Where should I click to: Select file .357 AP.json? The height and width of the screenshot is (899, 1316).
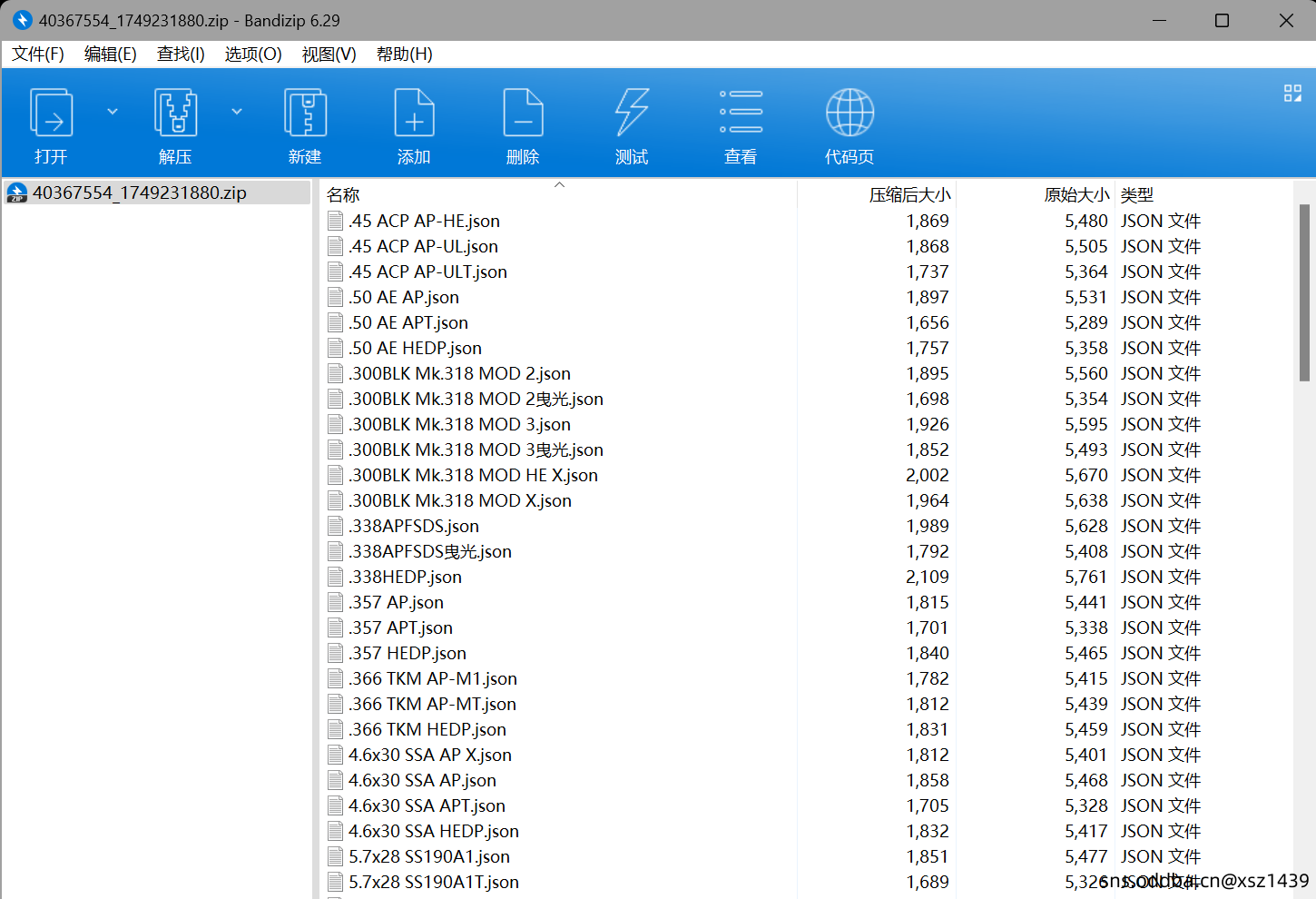396,602
